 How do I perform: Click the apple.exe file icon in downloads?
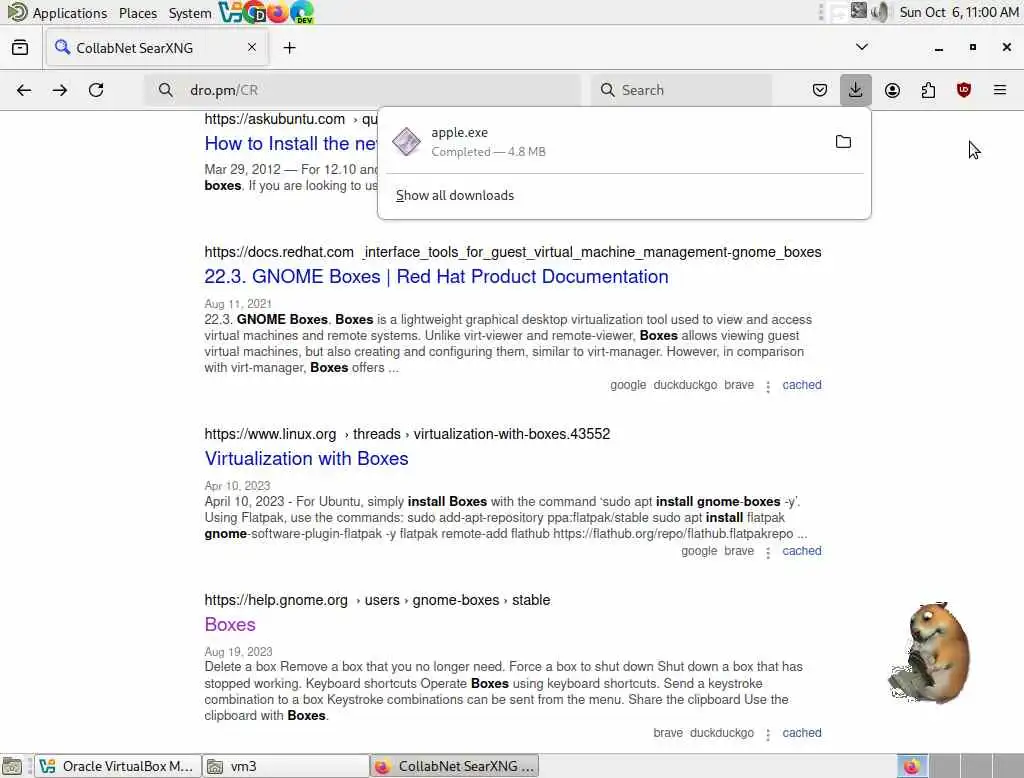pos(406,142)
